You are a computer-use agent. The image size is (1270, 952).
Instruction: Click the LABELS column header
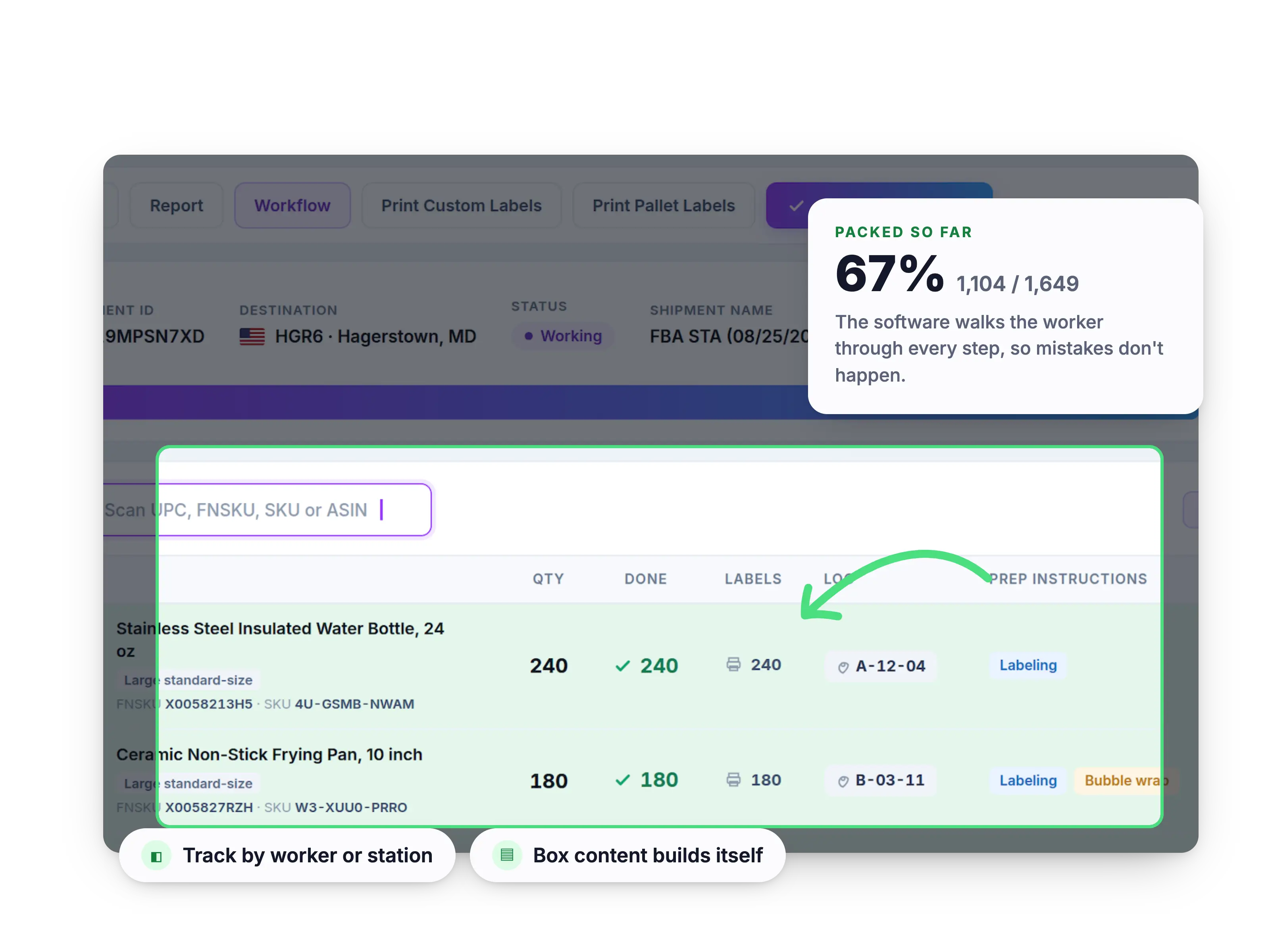[x=753, y=578]
